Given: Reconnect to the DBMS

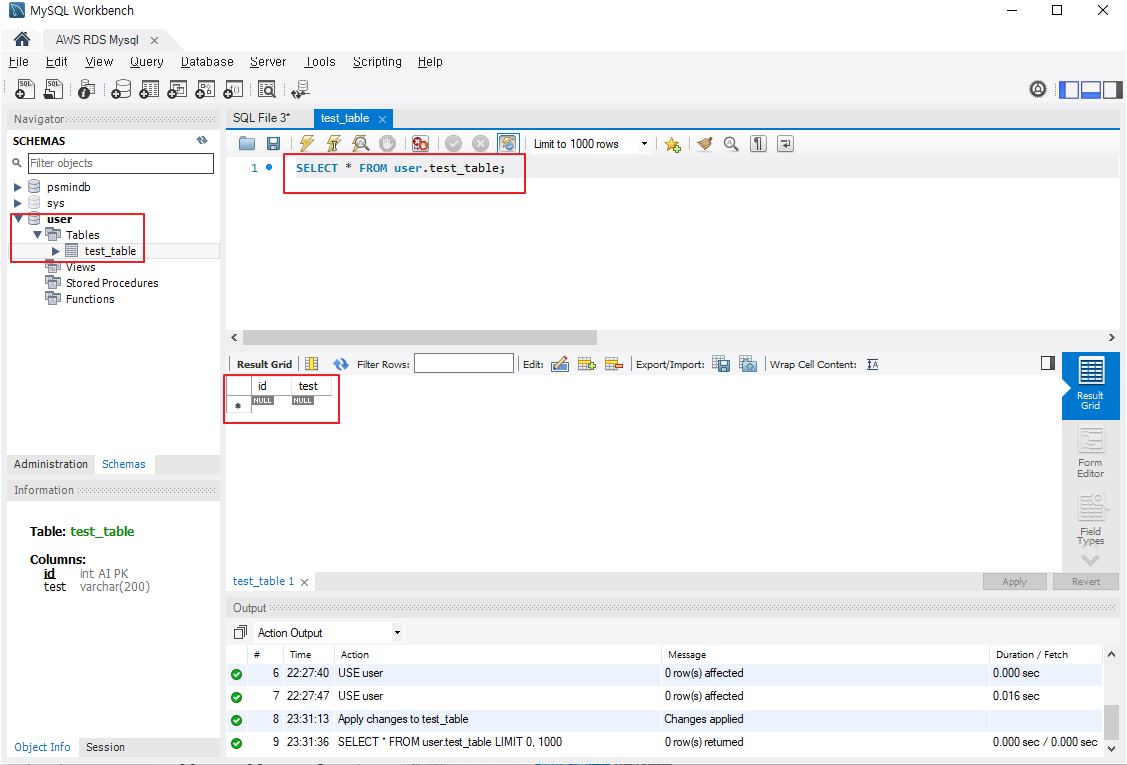Looking at the screenshot, I should tap(300, 89).
